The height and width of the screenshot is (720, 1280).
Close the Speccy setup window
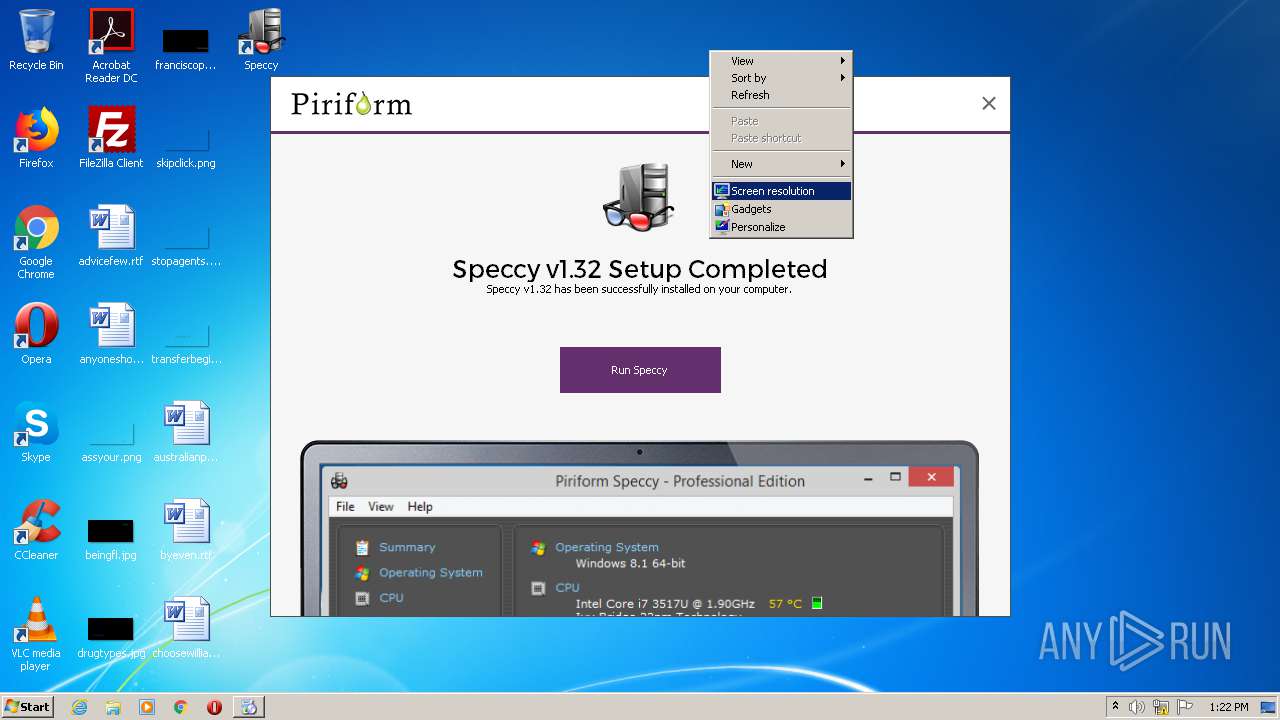989,103
